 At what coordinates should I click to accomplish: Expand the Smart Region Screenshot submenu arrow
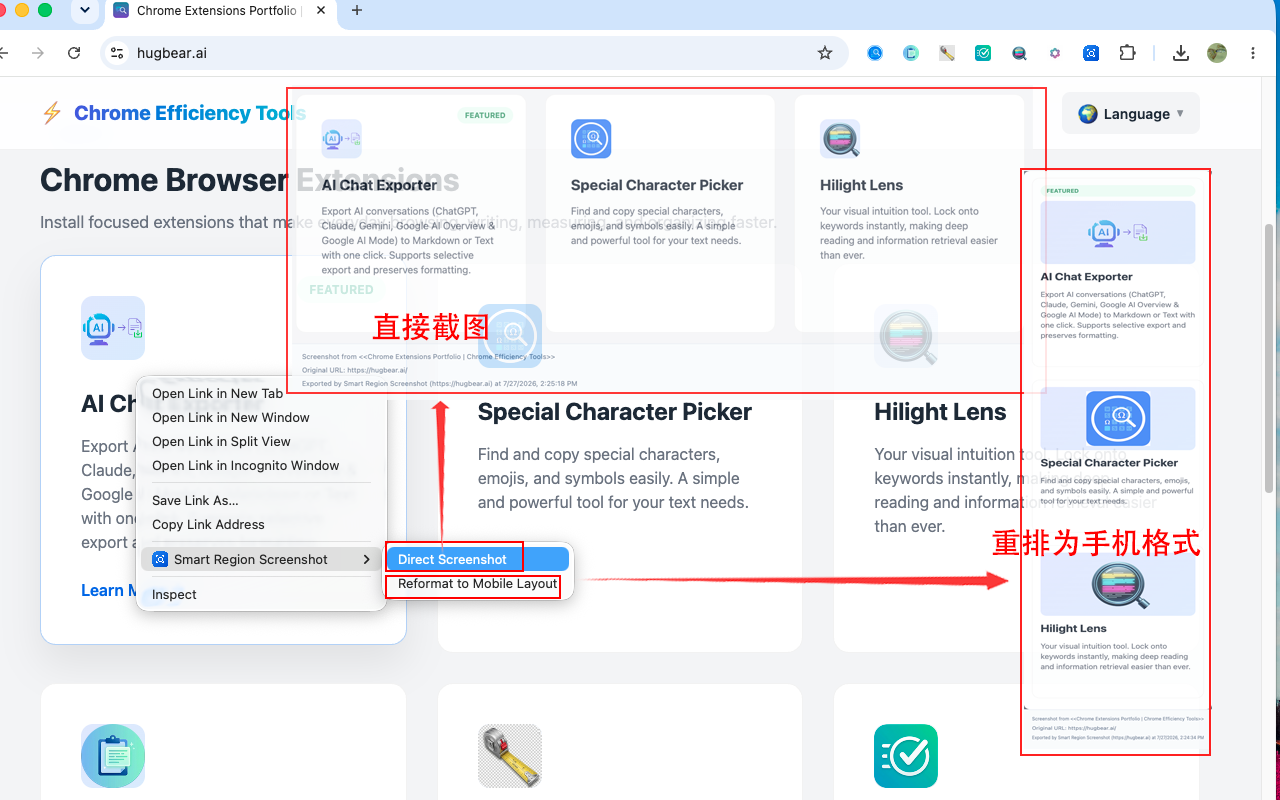366,559
